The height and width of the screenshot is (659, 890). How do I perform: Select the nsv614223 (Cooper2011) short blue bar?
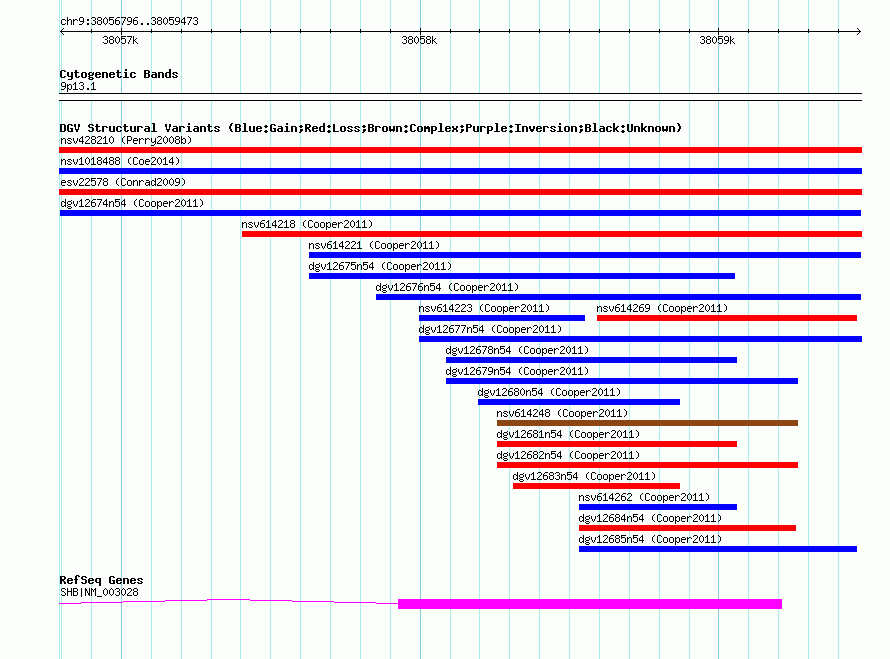tap(502, 318)
